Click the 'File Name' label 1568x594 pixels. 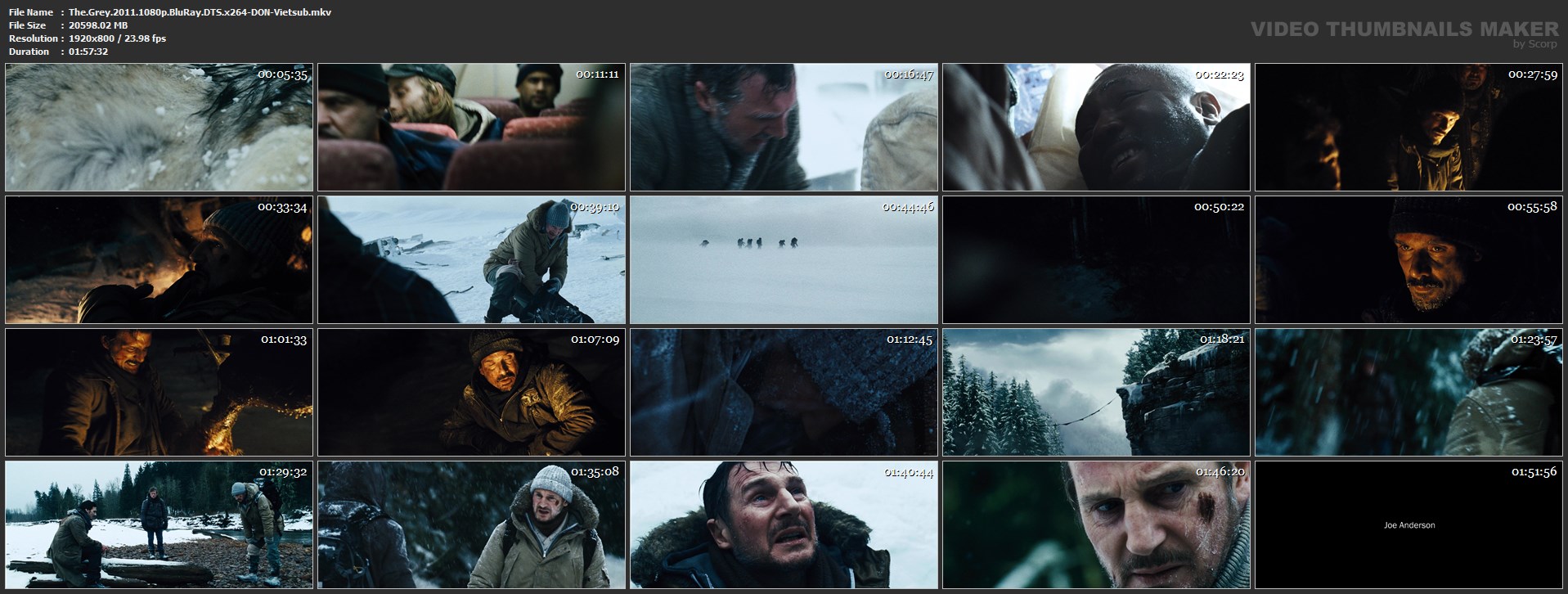pyautogui.click(x=31, y=12)
